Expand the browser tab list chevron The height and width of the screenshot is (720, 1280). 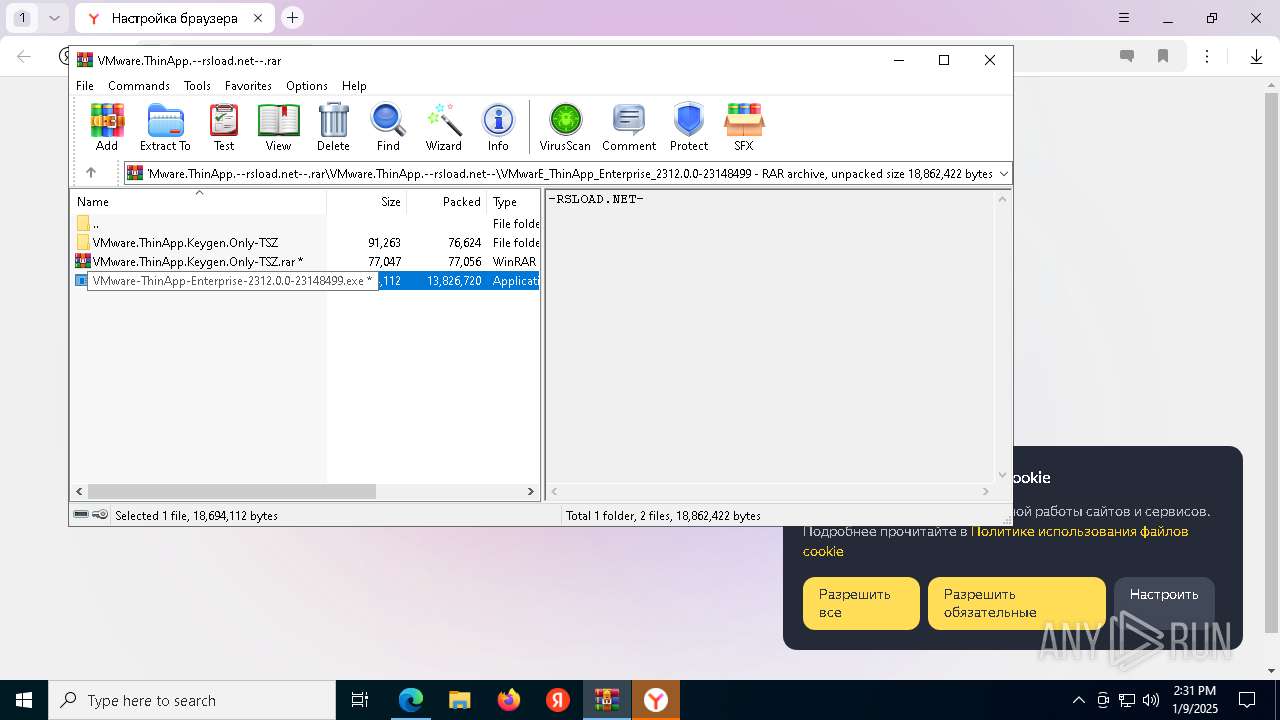click(54, 18)
